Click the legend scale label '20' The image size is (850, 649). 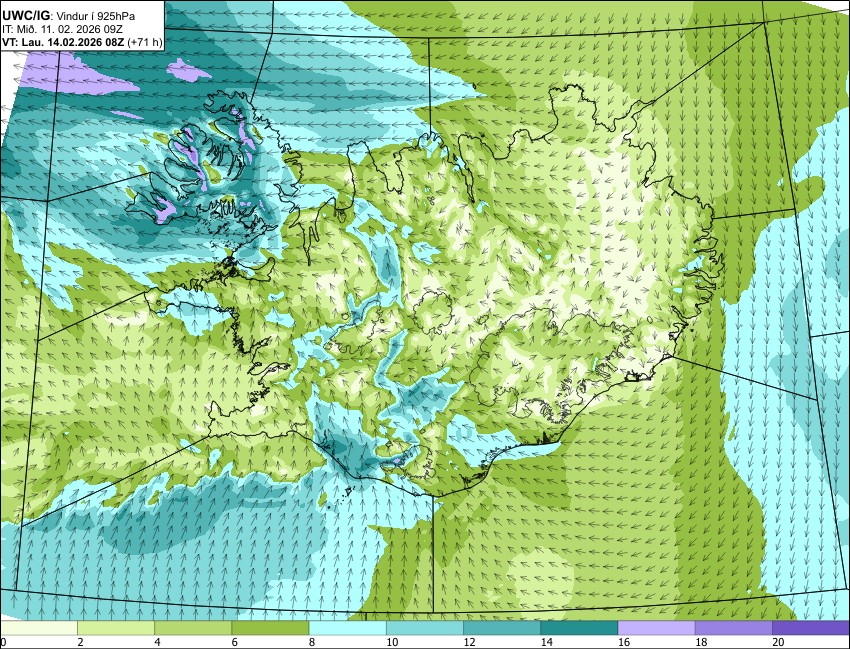(778, 642)
